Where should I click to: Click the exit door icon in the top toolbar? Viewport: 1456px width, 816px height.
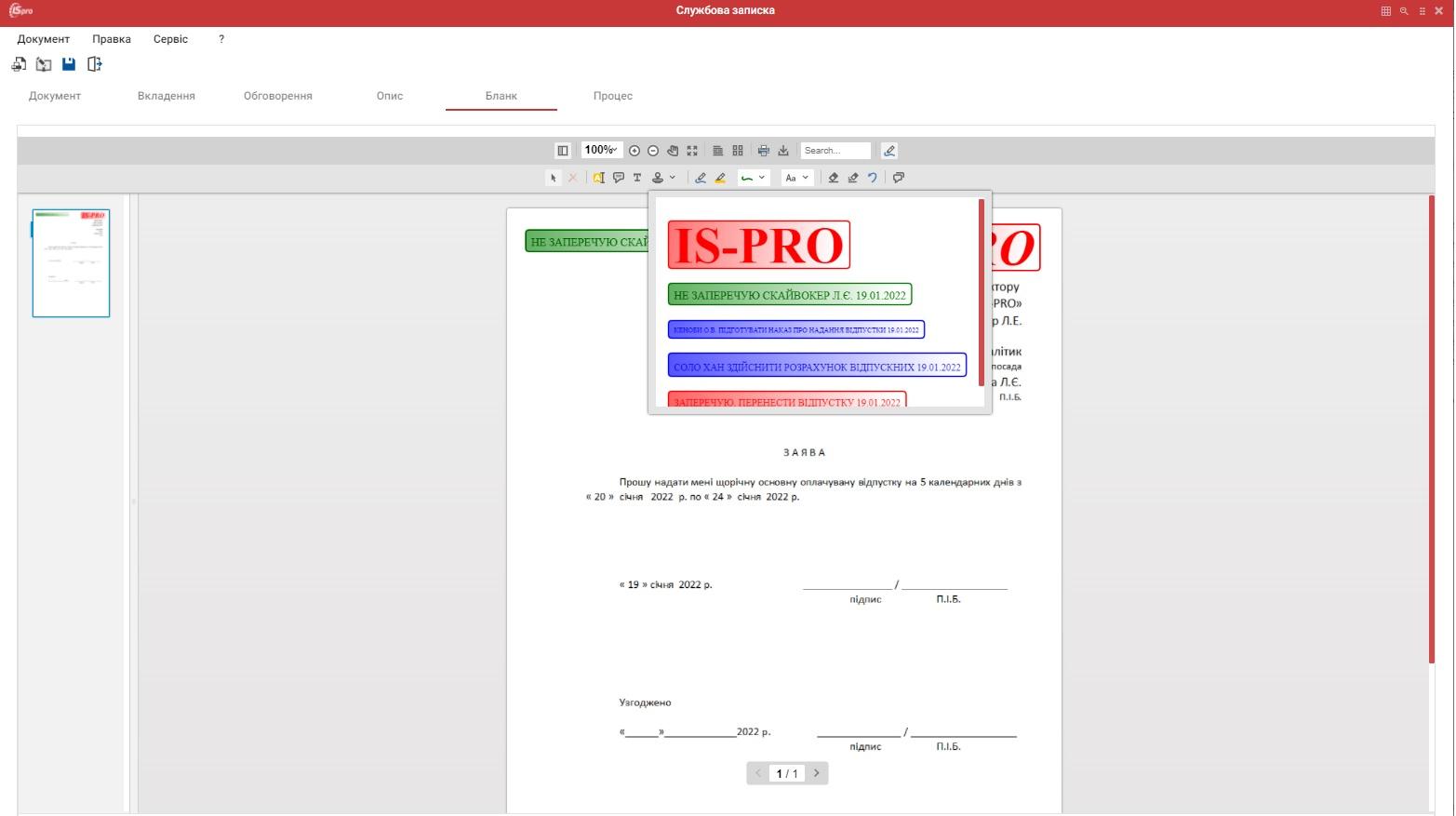click(x=94, y=64)
